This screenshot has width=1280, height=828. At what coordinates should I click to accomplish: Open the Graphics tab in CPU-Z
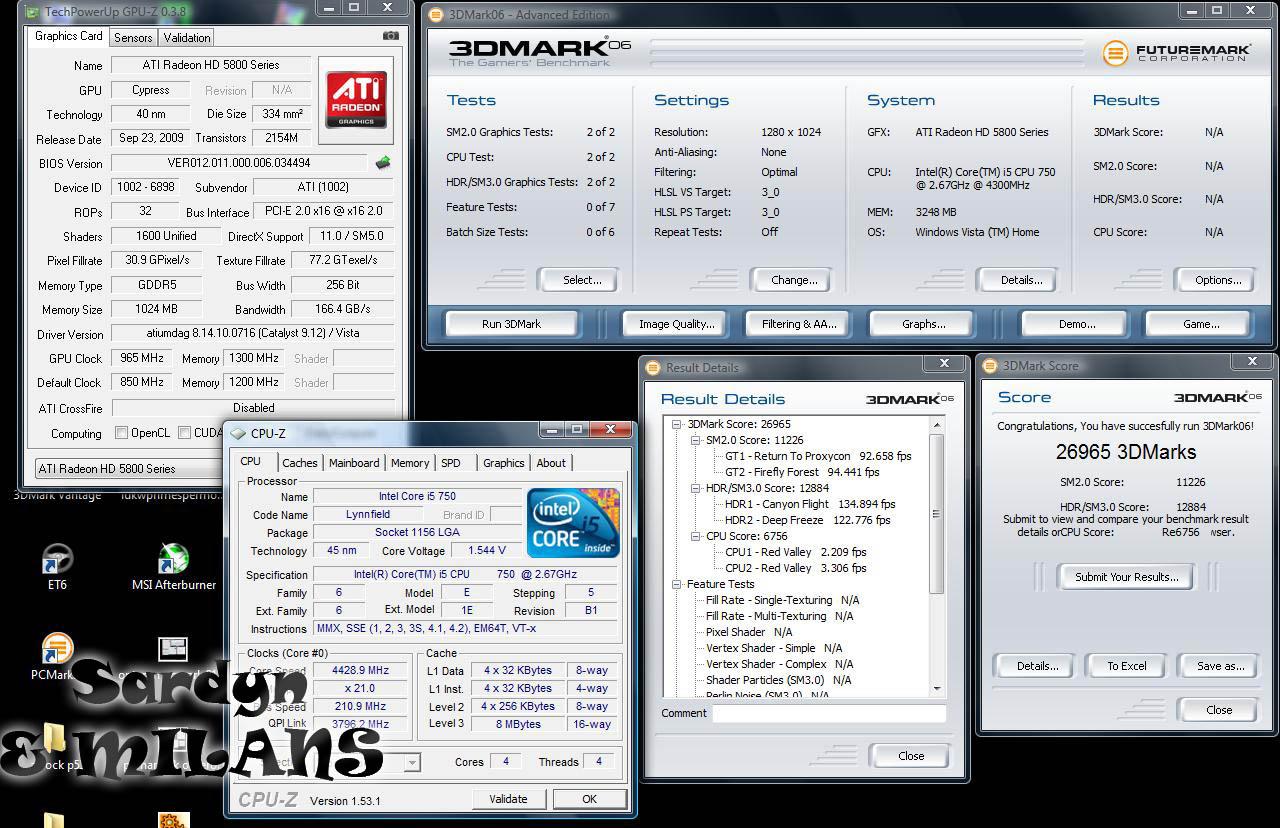pos(503,463)
